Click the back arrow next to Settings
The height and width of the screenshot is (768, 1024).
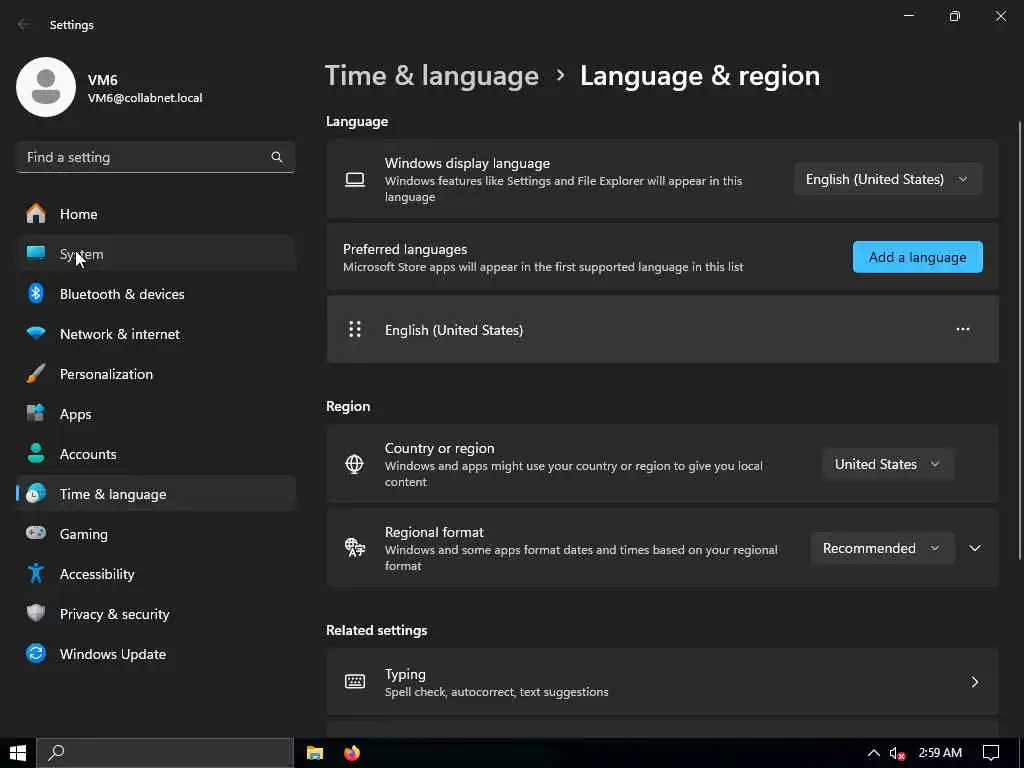click(24, 24)
